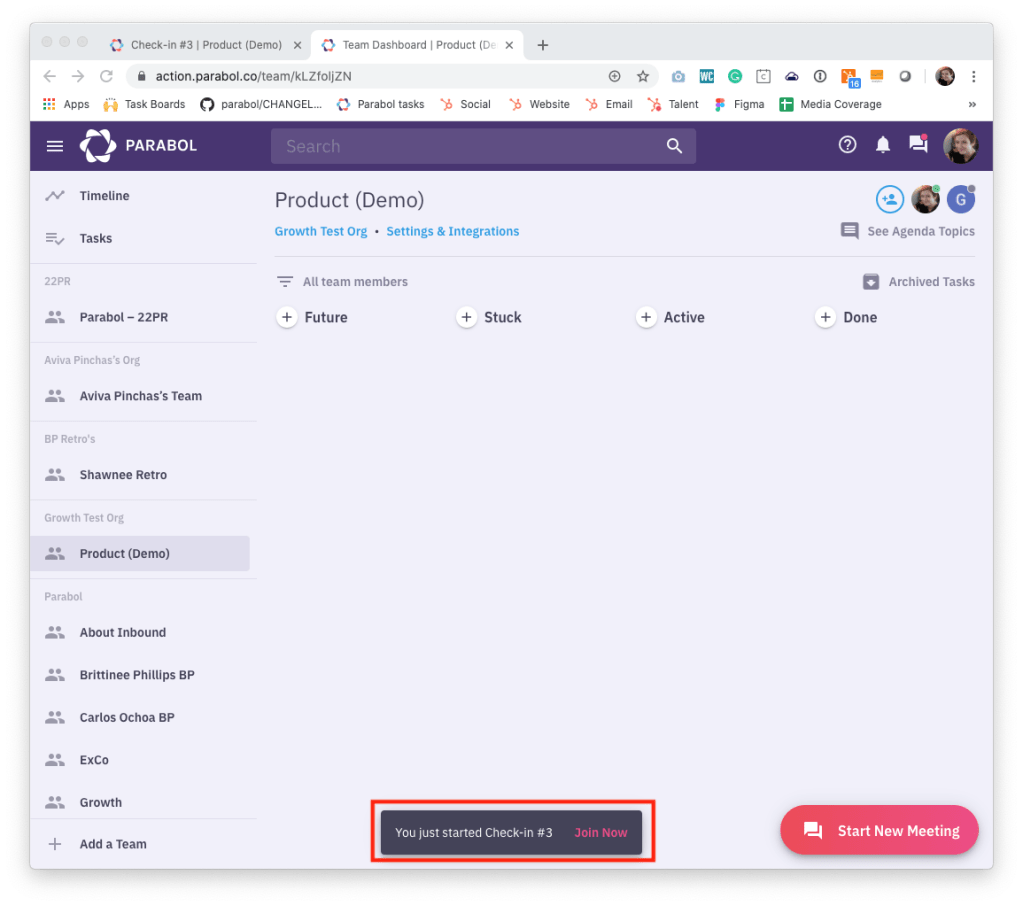The width and height of the screenshot is (1023, 906).
Task: Open Settings & Integrations link
Action: (x=453, y=232)
